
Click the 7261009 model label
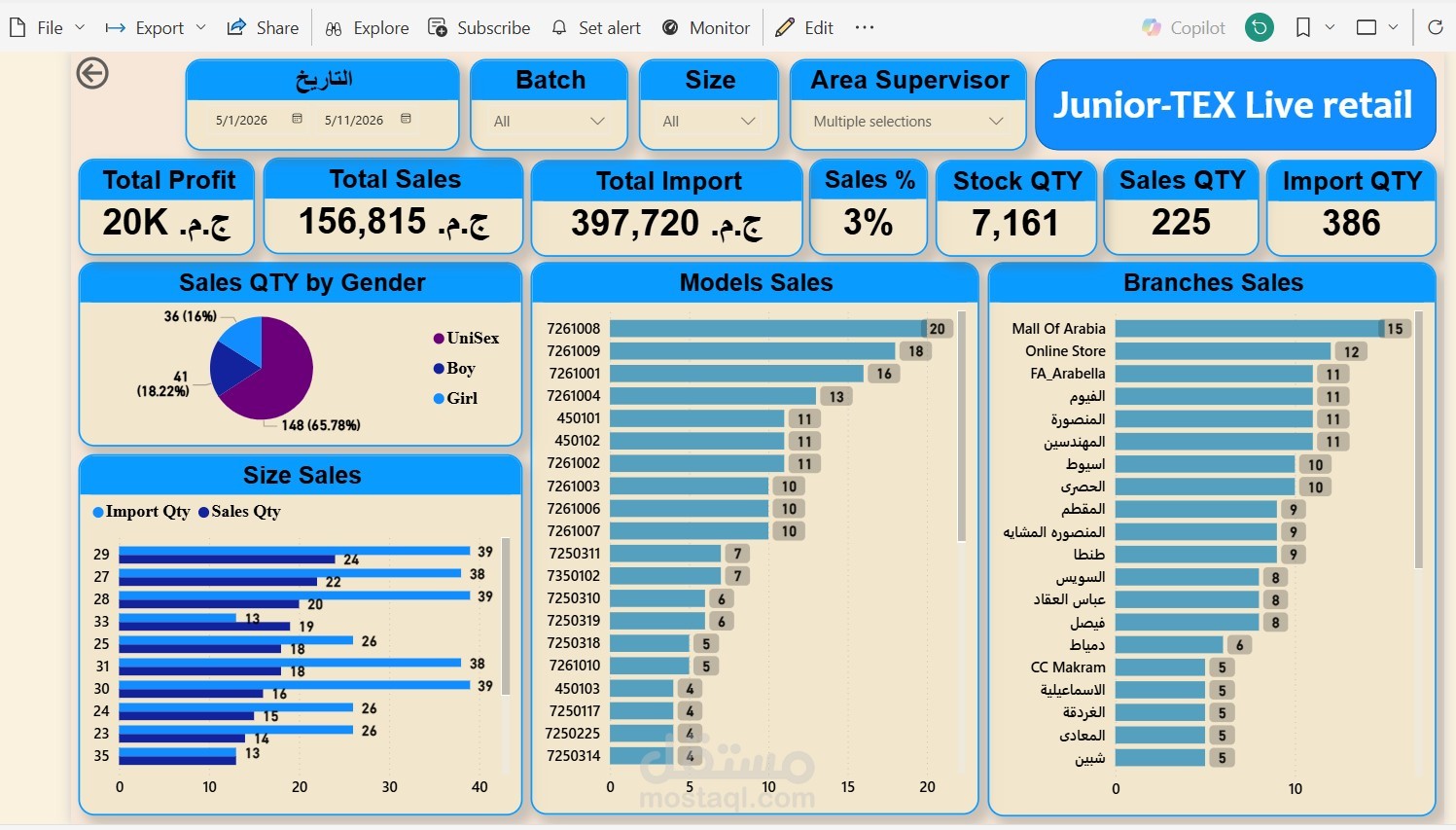click(574, 350)
